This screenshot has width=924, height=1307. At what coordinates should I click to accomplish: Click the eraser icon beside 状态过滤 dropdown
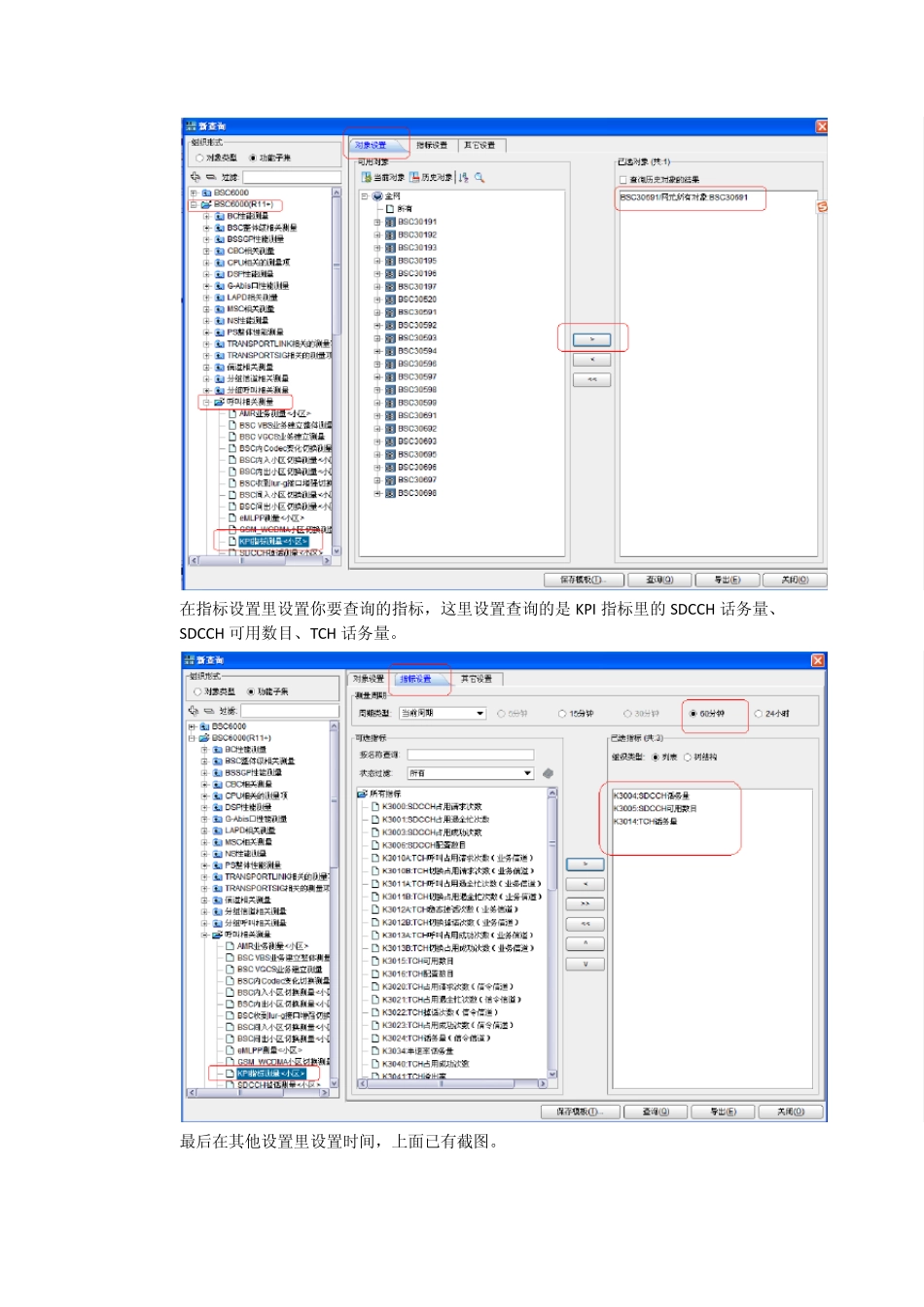[x=548, y=774]
